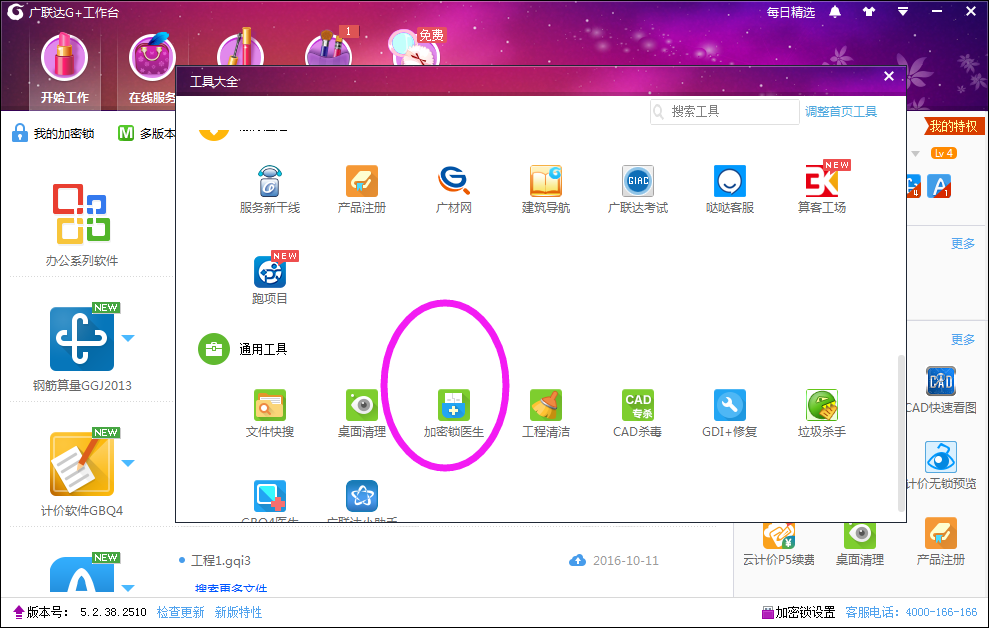Open 工程清洁 tool
Image resolution: width=989 pixels, height=628 pixels.
[546, 414]
